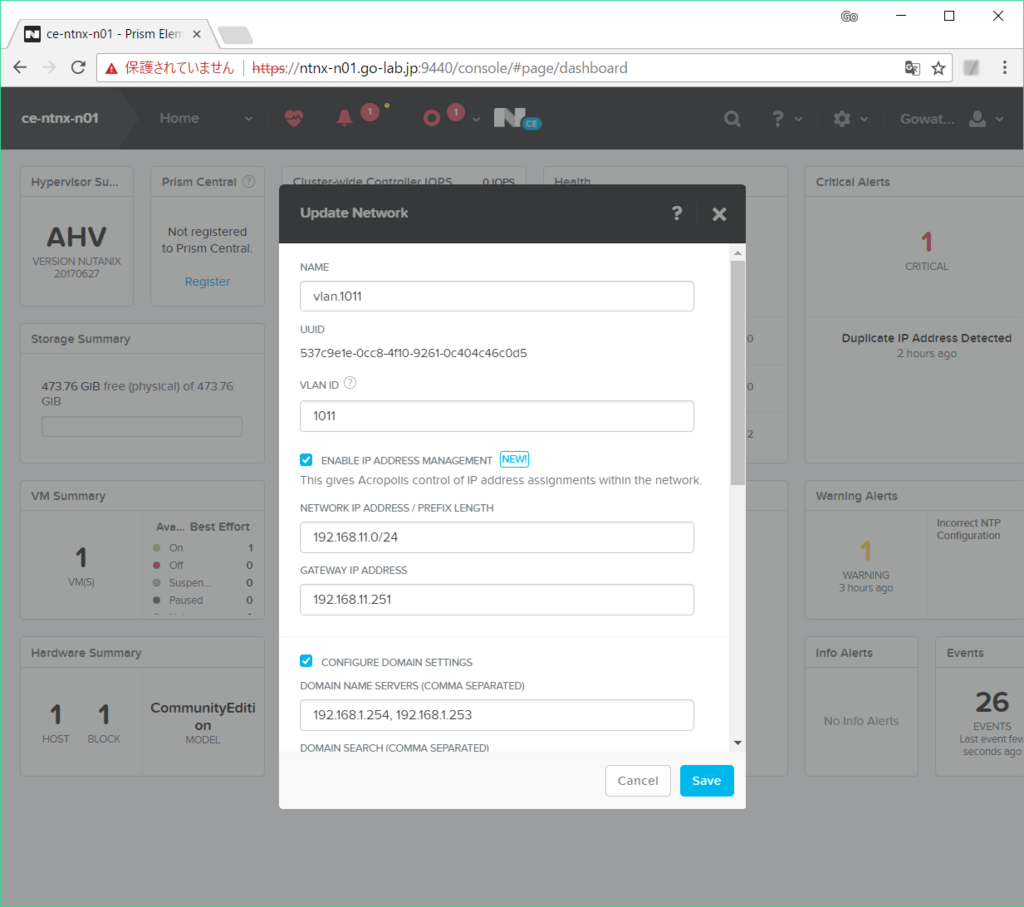This screenshot has width=1024, height=907.
Task: Open the Chrome menu three dots
Action: pos(1004,67)
